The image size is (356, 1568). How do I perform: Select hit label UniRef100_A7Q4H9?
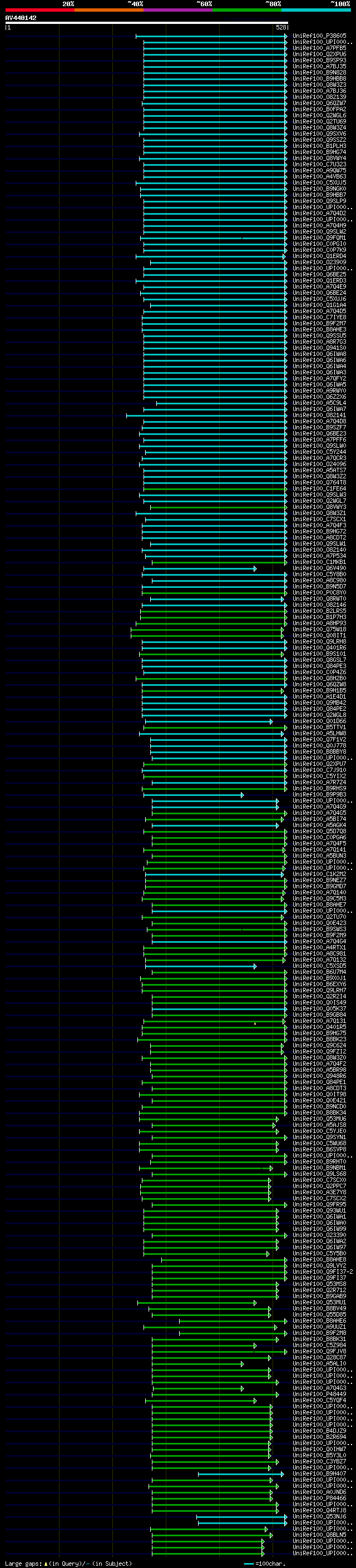click(319, 226)
